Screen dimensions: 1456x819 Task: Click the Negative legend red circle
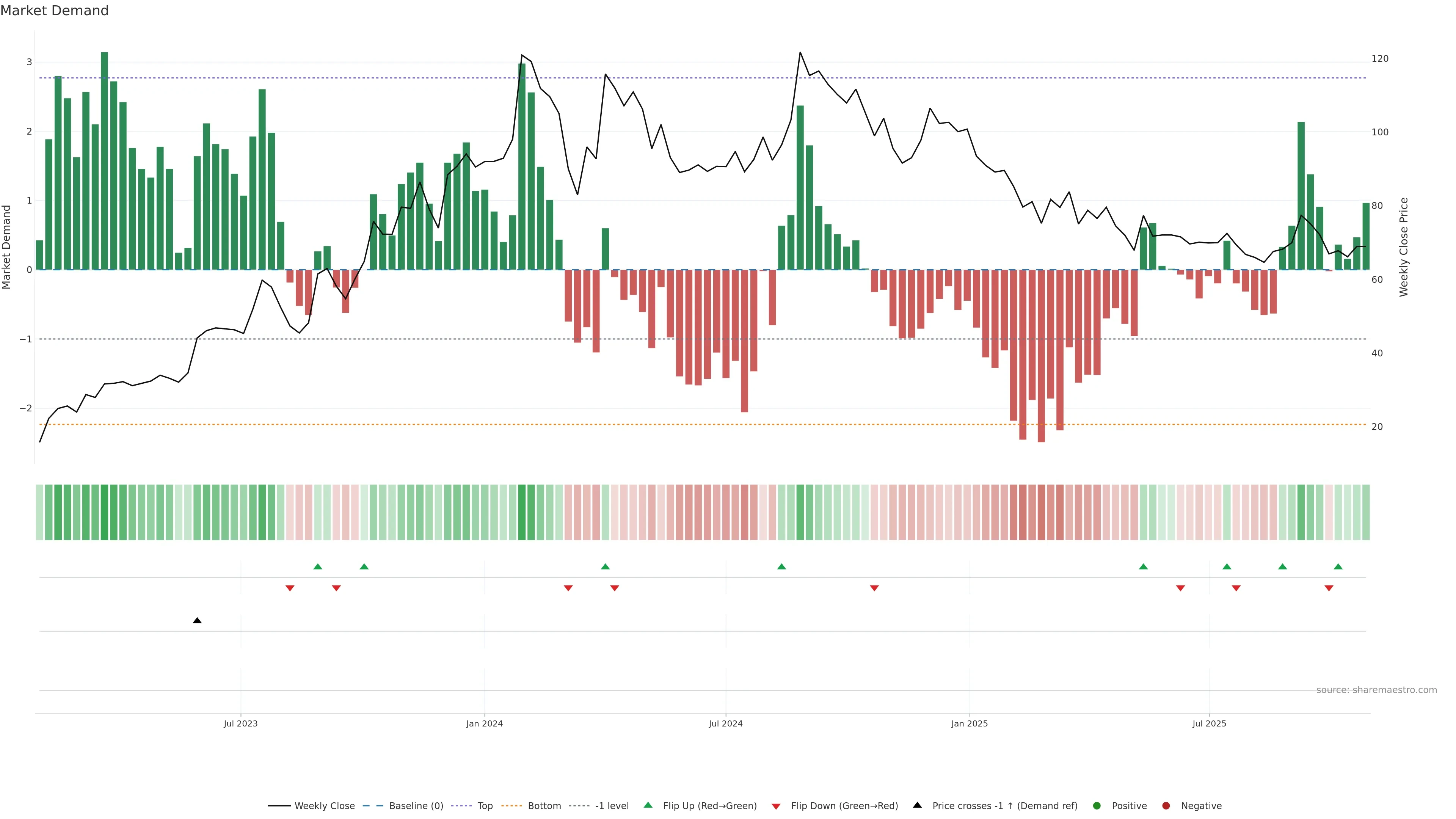[x=1166, y=806]
